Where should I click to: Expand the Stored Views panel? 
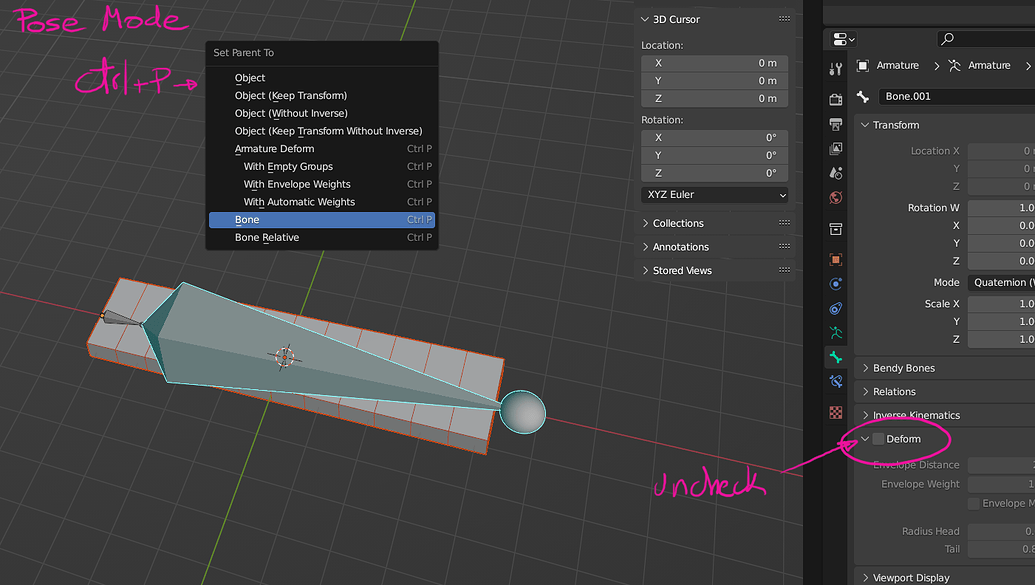click(645, 271)
